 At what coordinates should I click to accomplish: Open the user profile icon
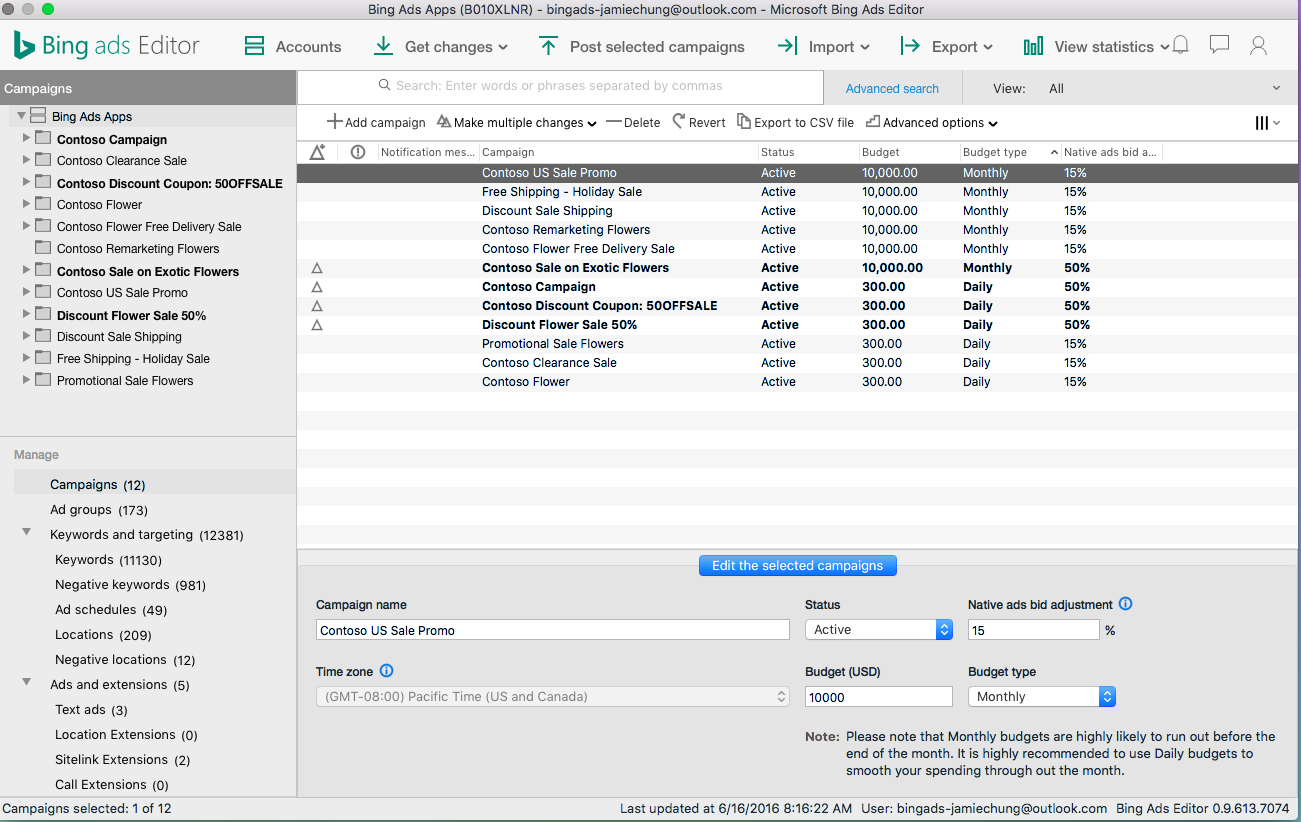click(1259, 45)
